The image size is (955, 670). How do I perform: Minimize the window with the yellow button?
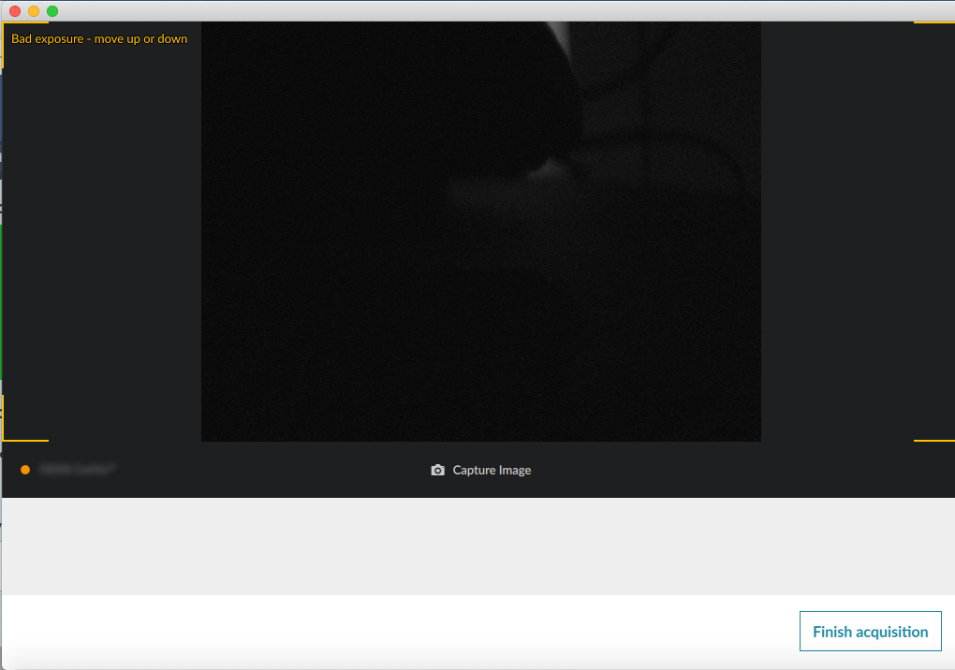pos(33,11)
